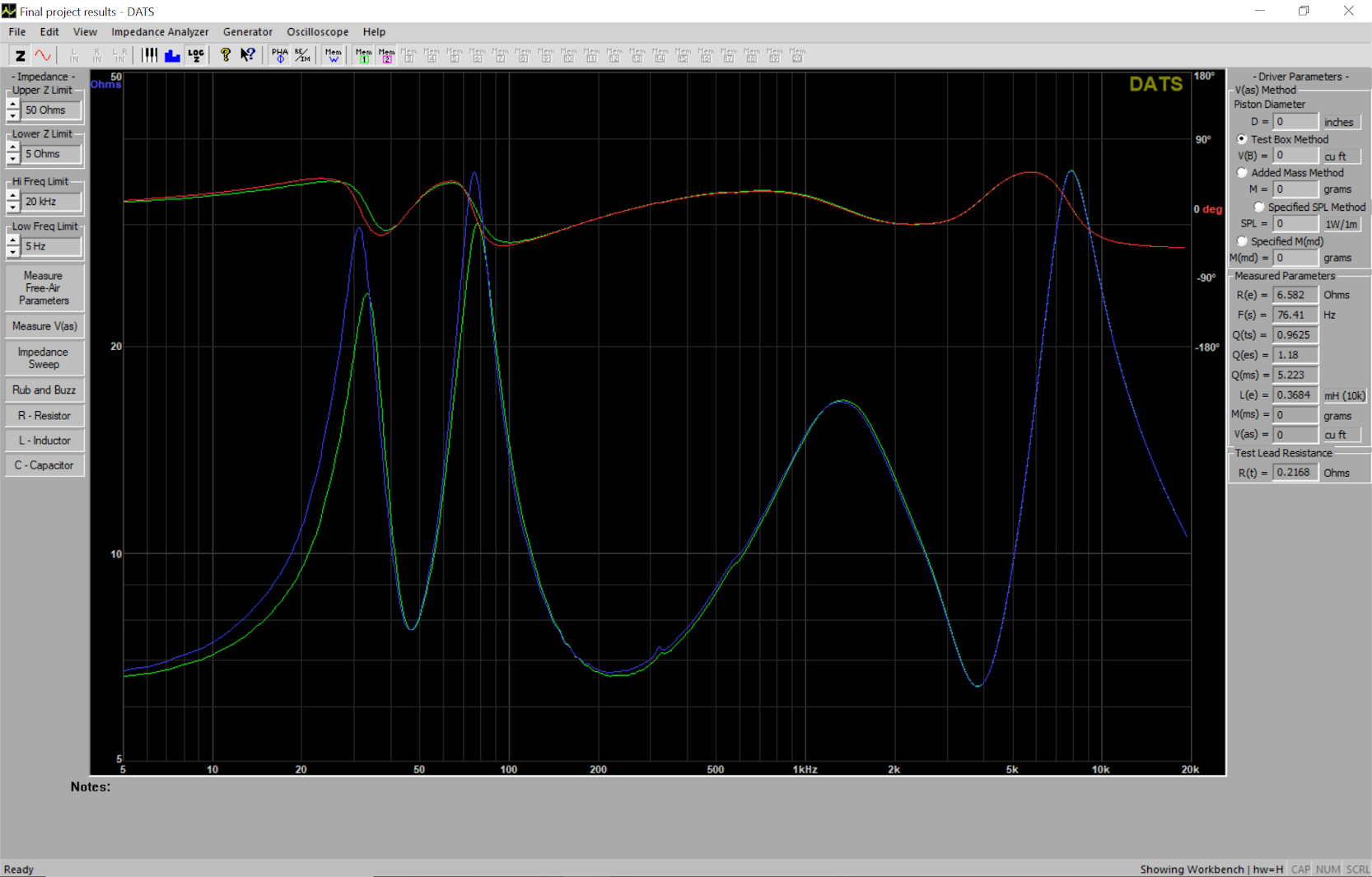Toggle the Mem 1 memory trace icon
The width and height of the screenshot is (1372, 877).
click(363, 55)
